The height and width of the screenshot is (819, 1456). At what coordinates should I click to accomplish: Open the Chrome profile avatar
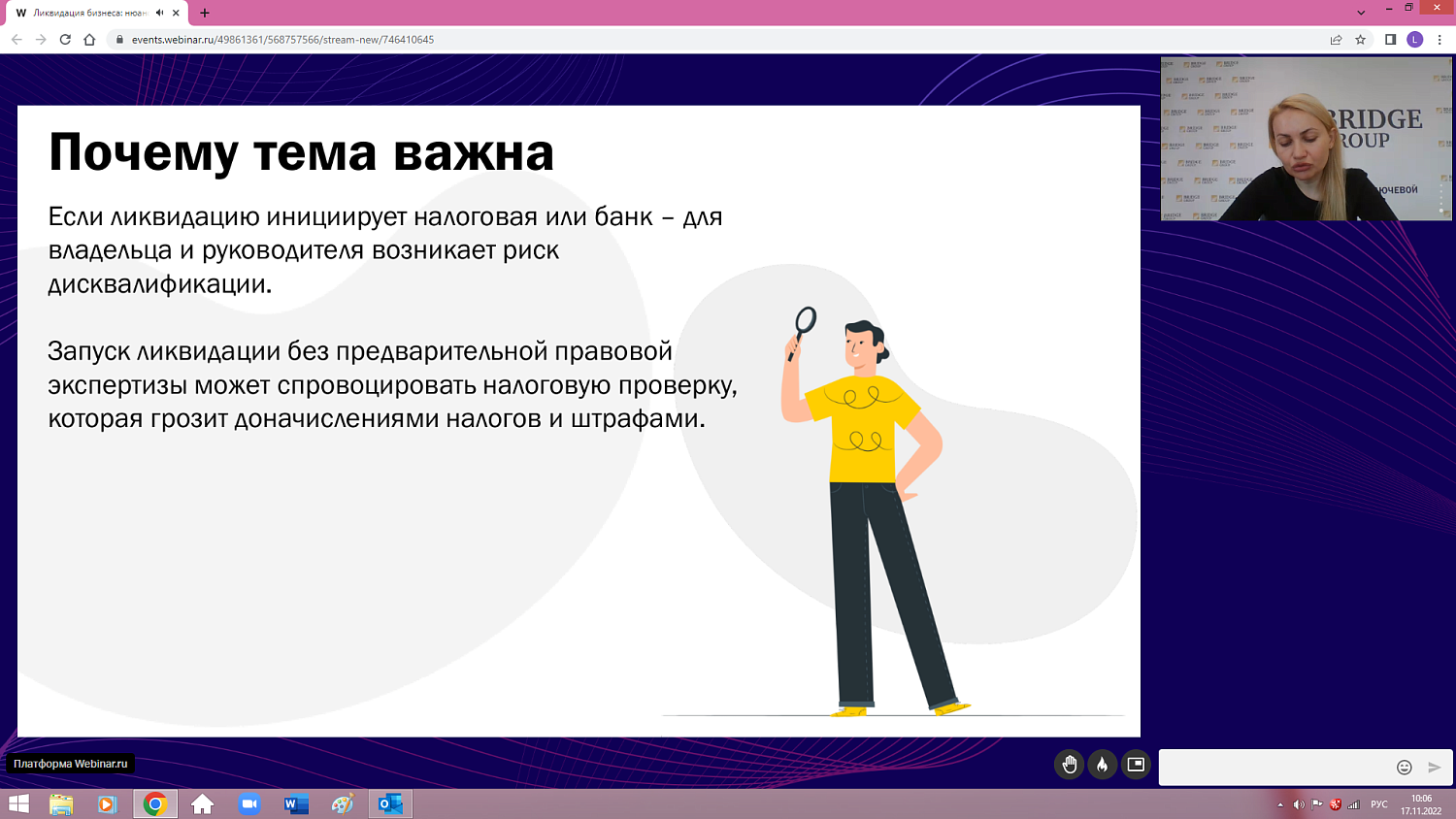pyautogui.click(x=1412, y=41)
